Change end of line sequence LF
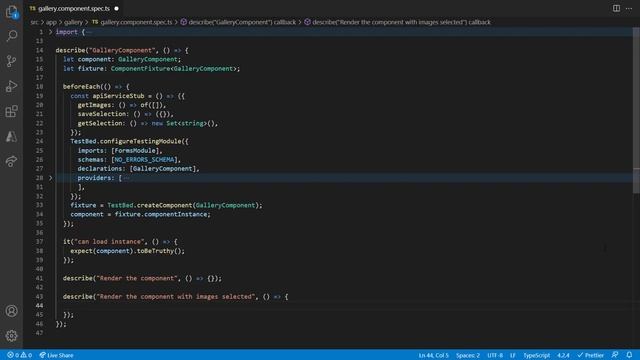The image size is (640, 360). [513, 355]
